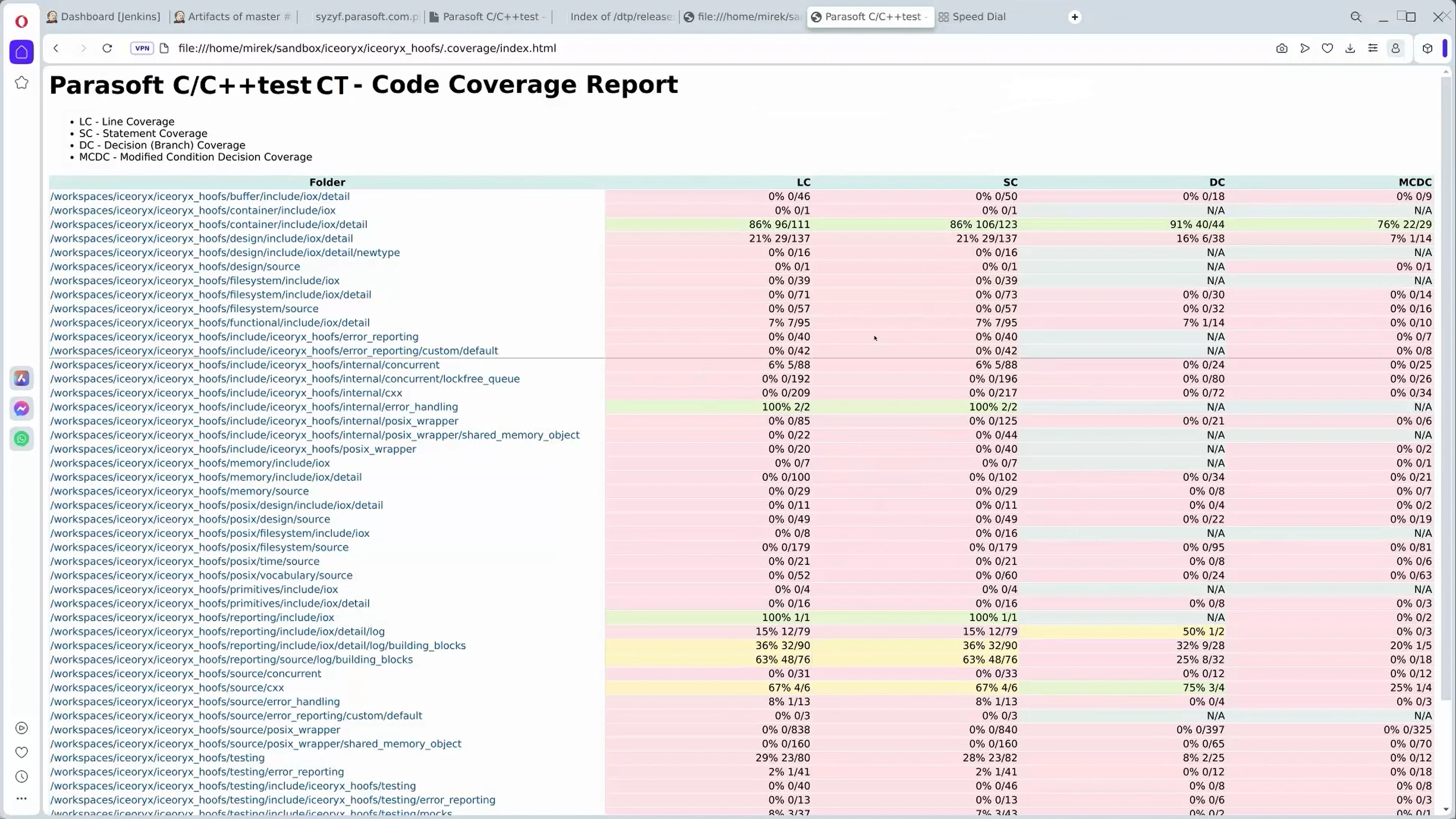This screenshot has height=819, width=1456.
Task: Search tabs with the magnifier icon
Action: click(x=1356, y=17)
